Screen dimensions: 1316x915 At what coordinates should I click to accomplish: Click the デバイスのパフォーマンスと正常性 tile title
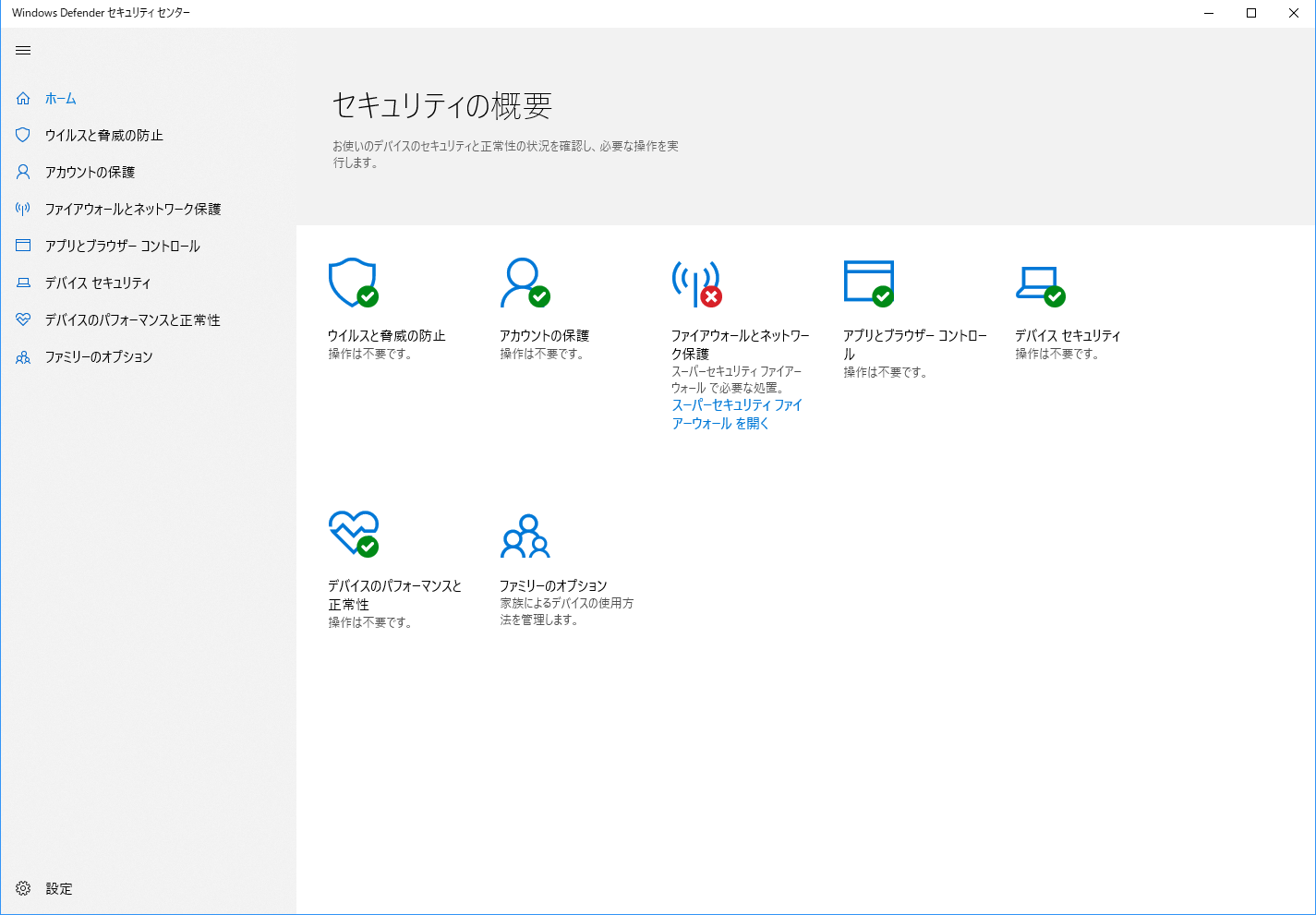click(395, 595)
